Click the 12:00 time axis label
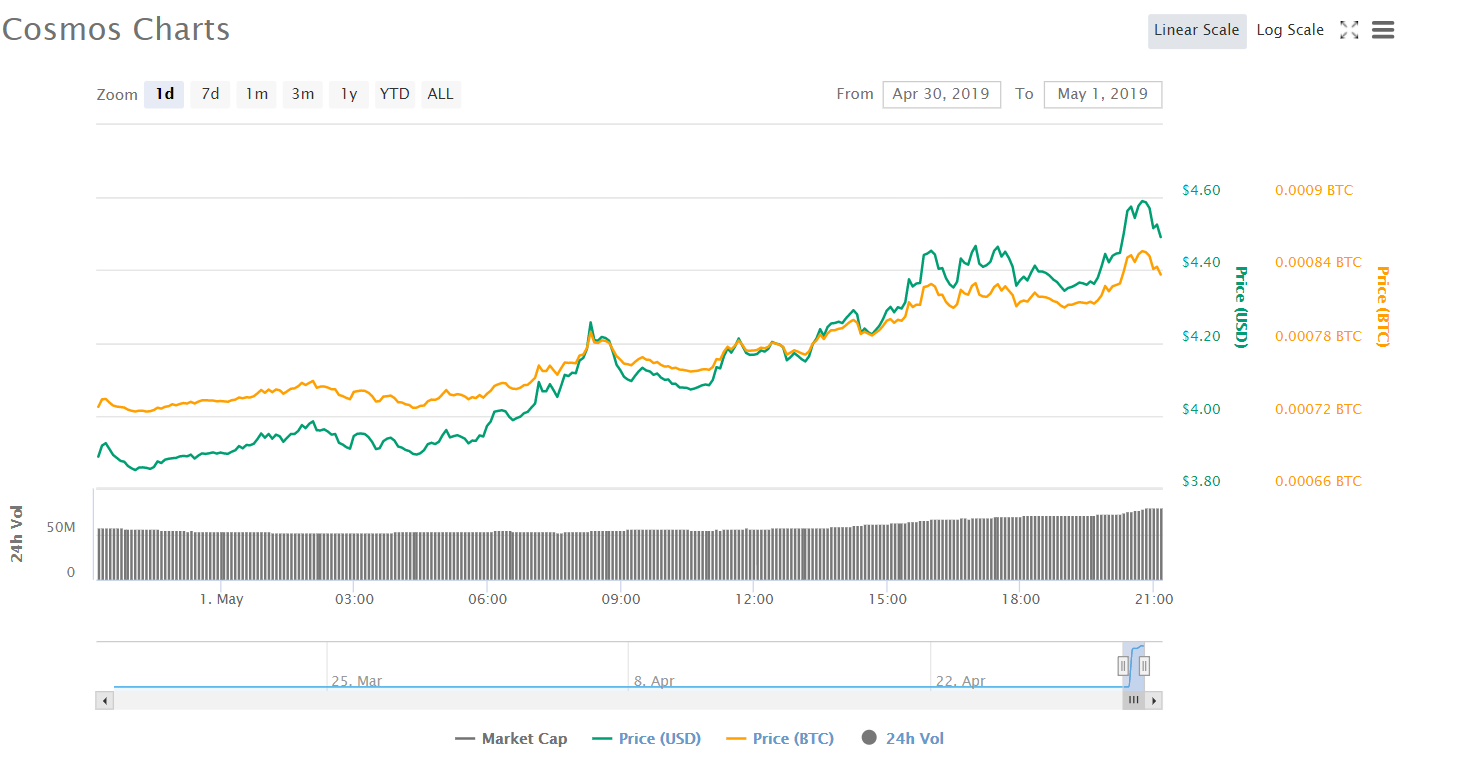This screenshot has width=1458, height=758. coord(754,599)
